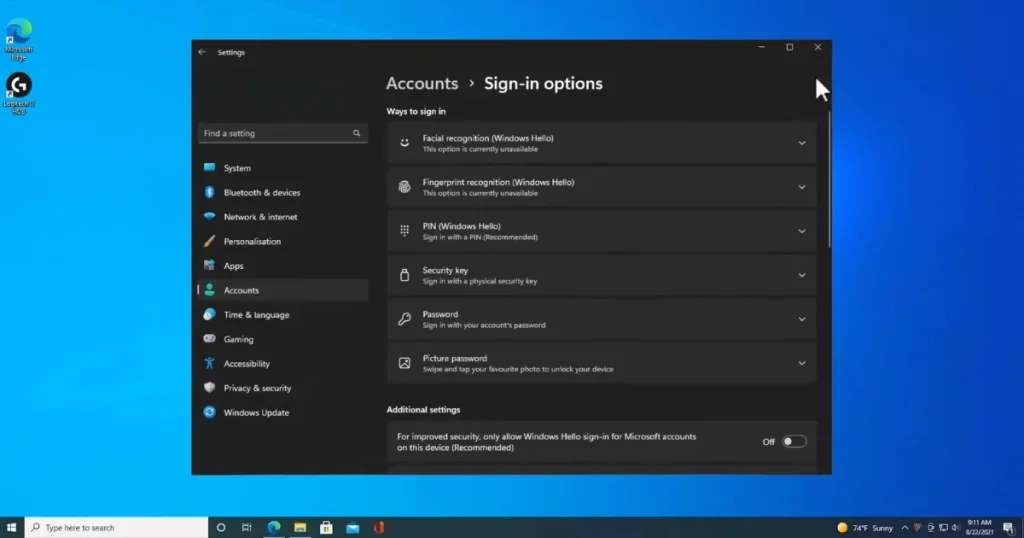
Task: Open Personalisation settings category
Action: [283, 241]
